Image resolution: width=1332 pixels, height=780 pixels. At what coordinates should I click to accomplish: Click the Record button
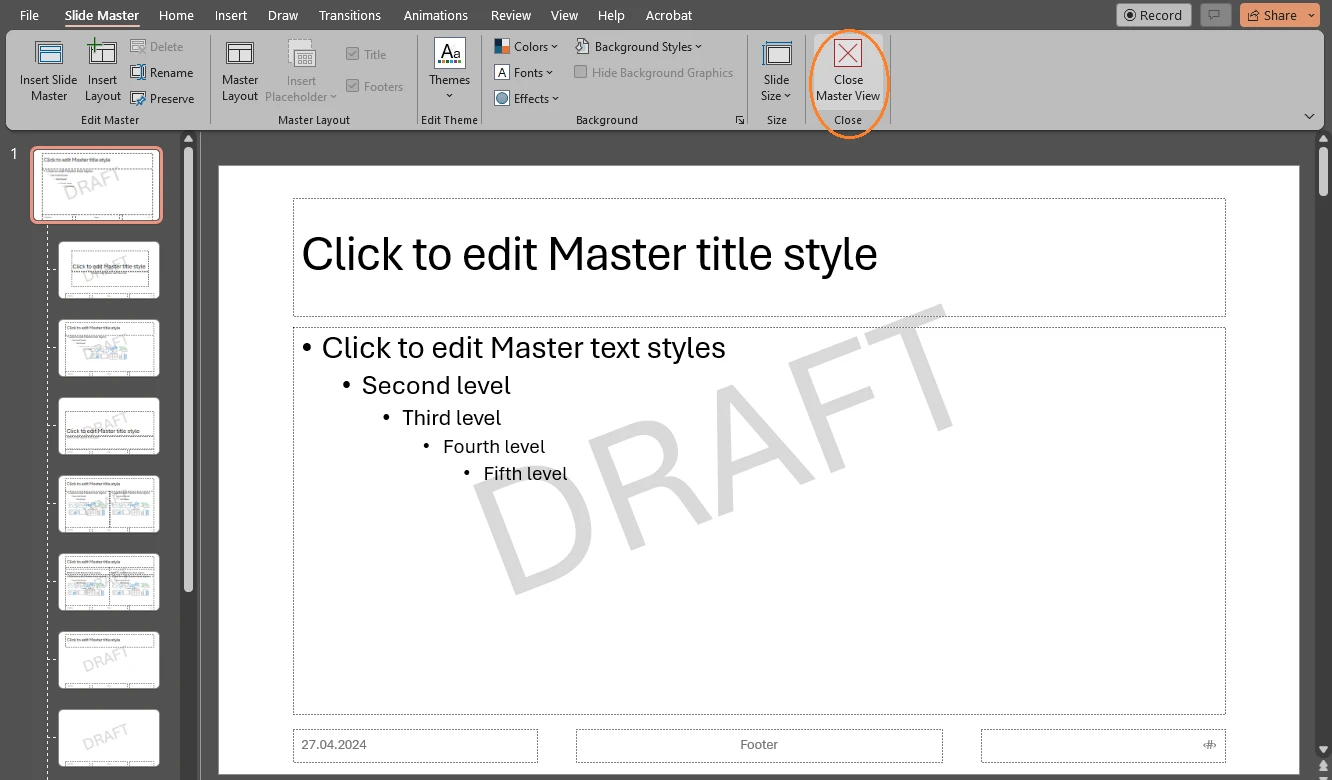[x=1153, y=15]
